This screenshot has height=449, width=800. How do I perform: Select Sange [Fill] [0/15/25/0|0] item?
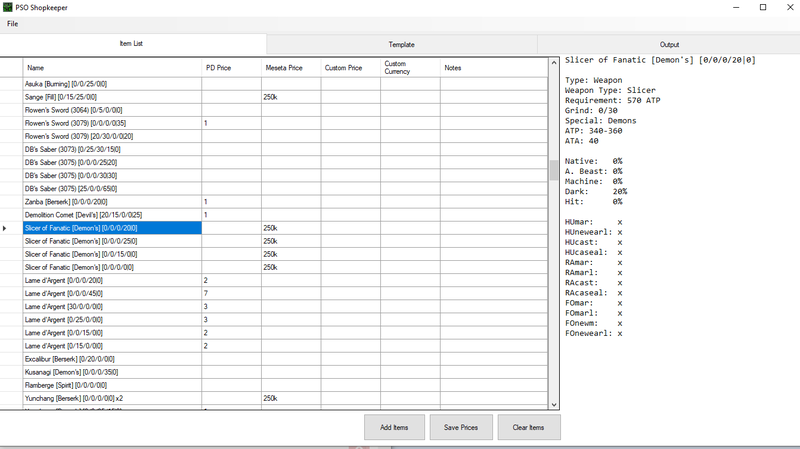pos(112,97)
